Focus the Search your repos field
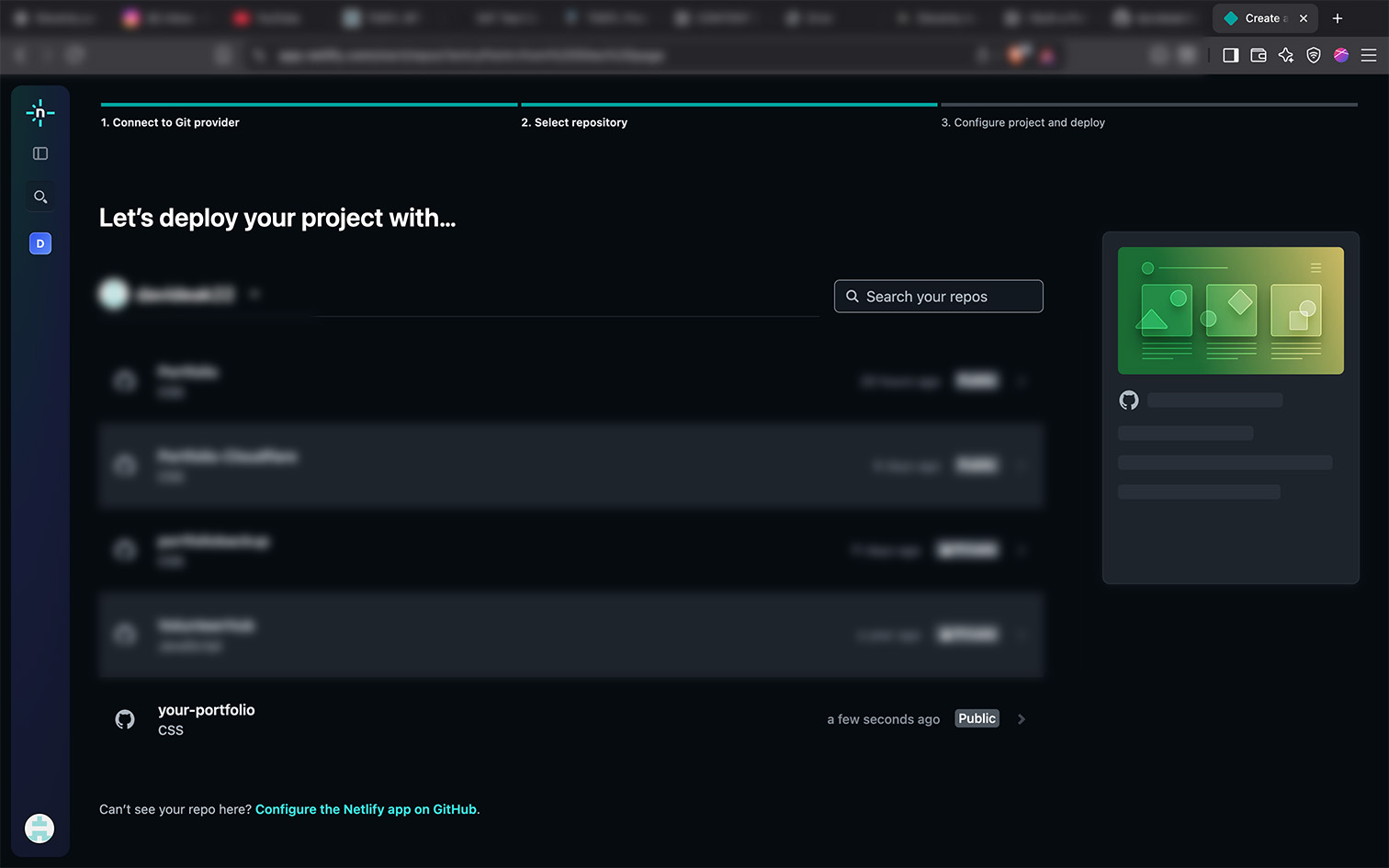Viewport: 1389px width, 868px height. click(x=939, y=297)
